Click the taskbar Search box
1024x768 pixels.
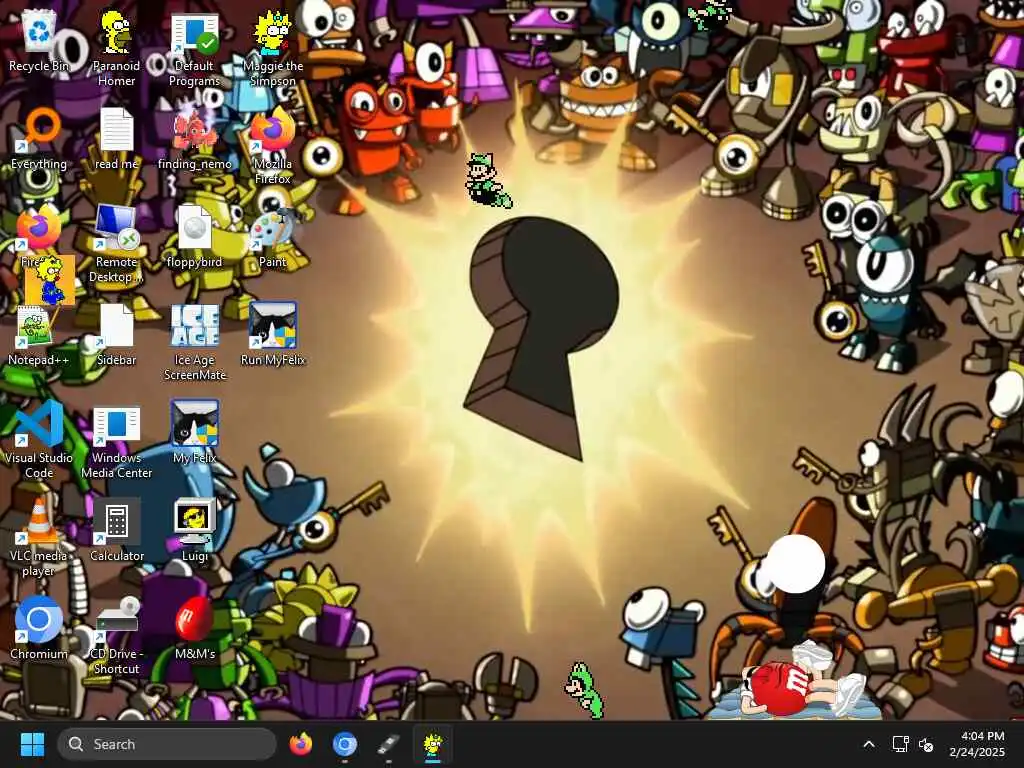[x=167, y=744]
